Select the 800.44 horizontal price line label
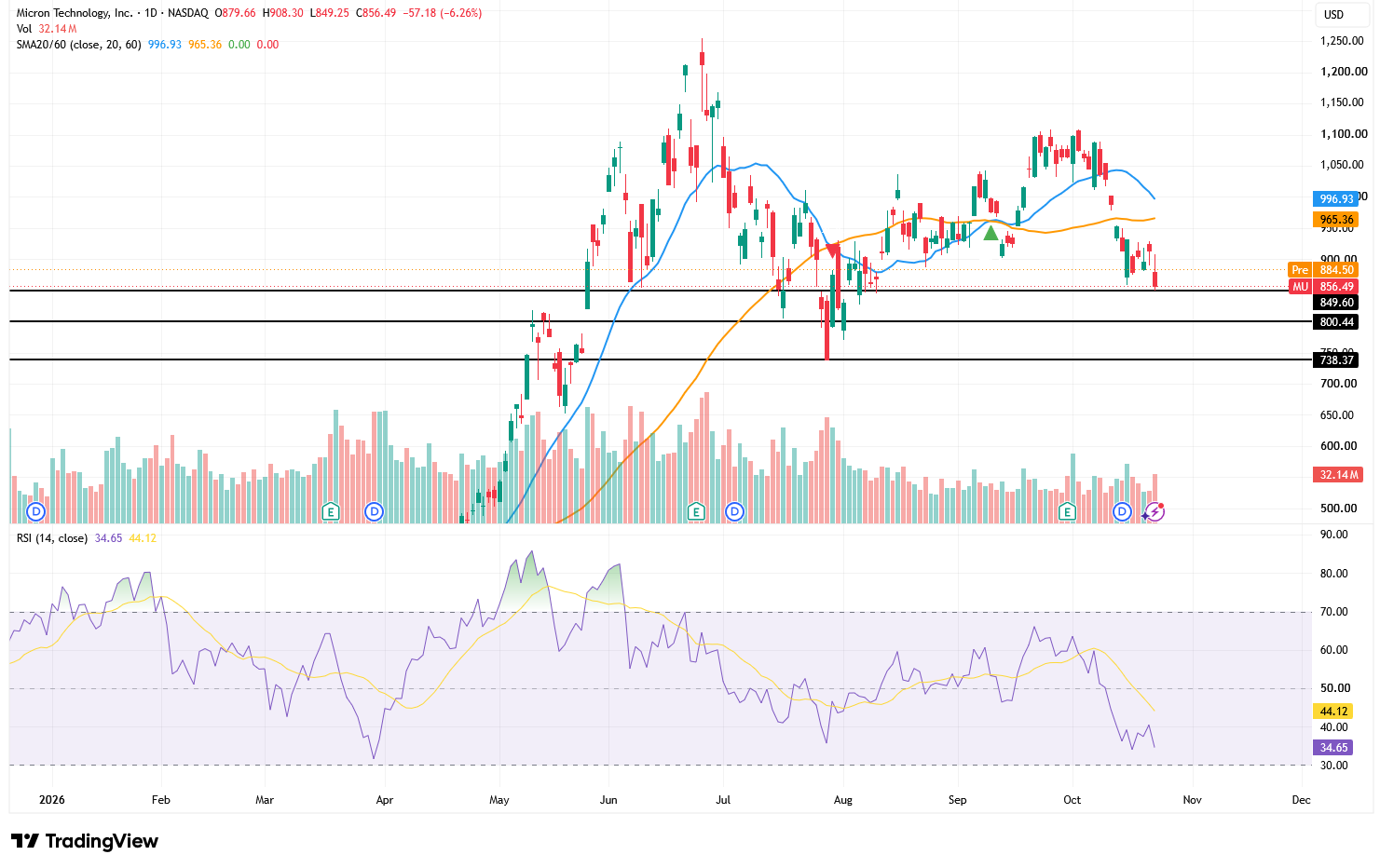 tap(1336, 322)
